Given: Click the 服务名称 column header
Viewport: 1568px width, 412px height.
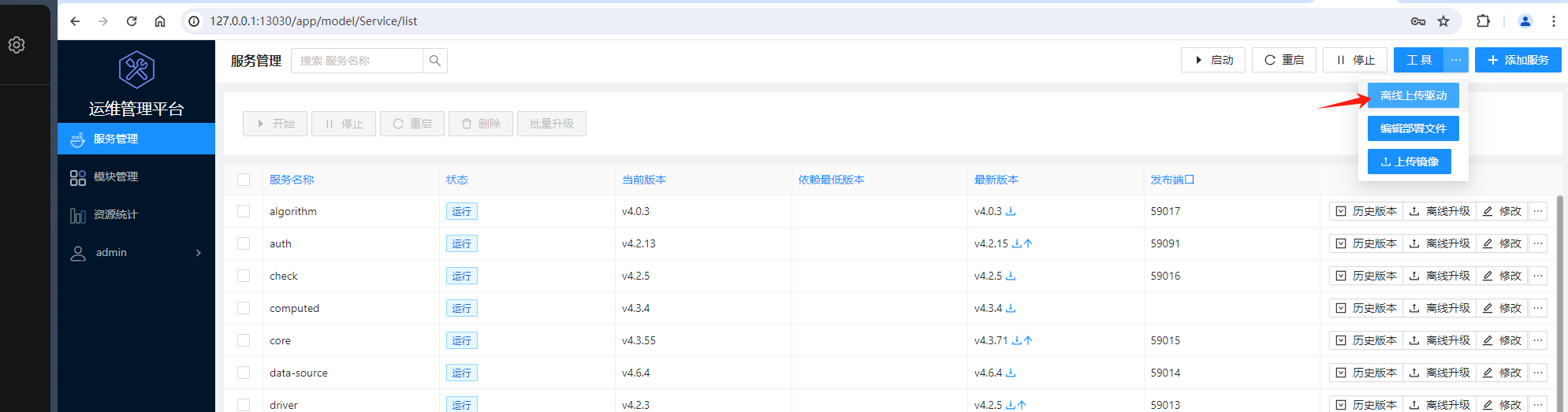Looking at the screenshot, I should coord(292,180).
